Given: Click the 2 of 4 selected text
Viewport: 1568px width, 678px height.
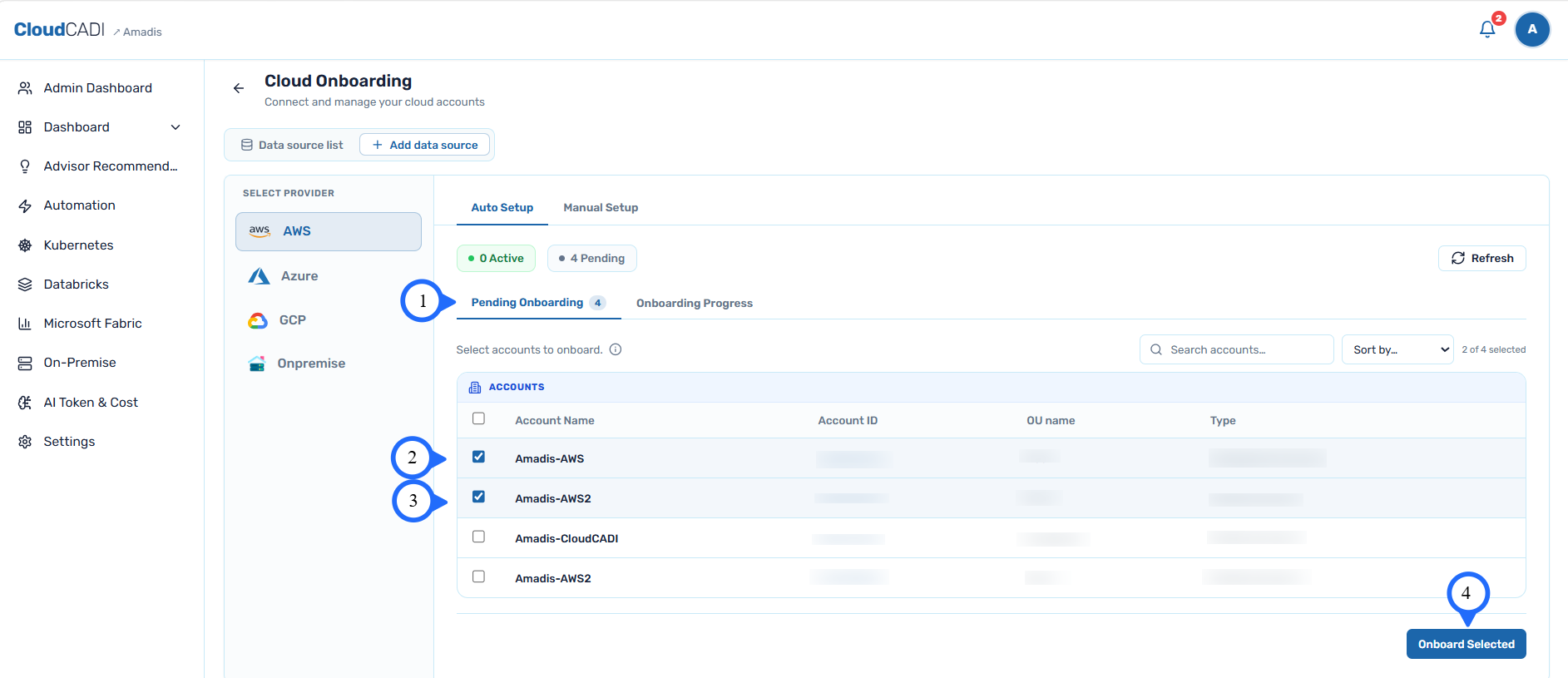Looking at the screenshot, I should (1494, 349).
